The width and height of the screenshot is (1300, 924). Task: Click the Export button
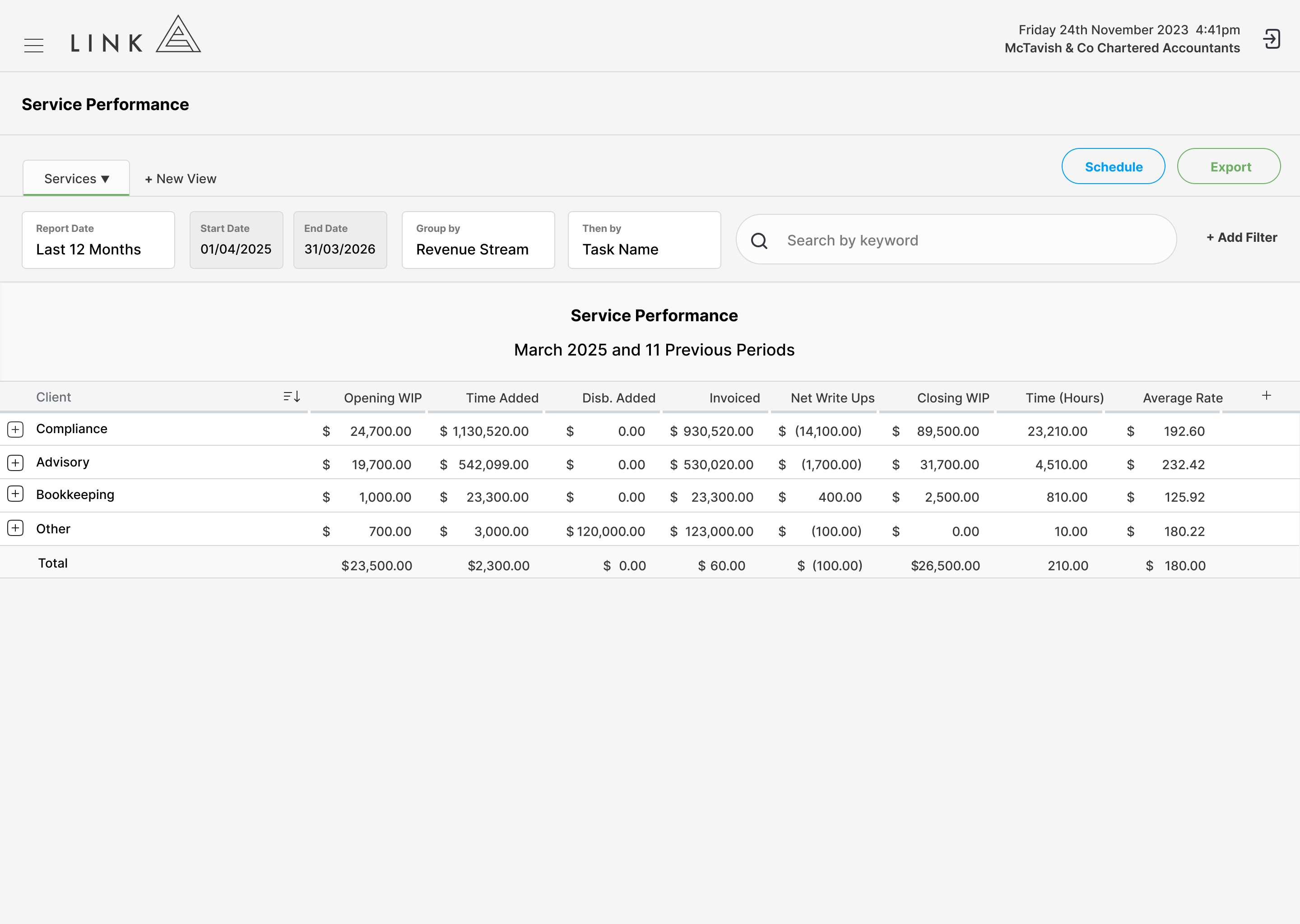point(1229,166)
